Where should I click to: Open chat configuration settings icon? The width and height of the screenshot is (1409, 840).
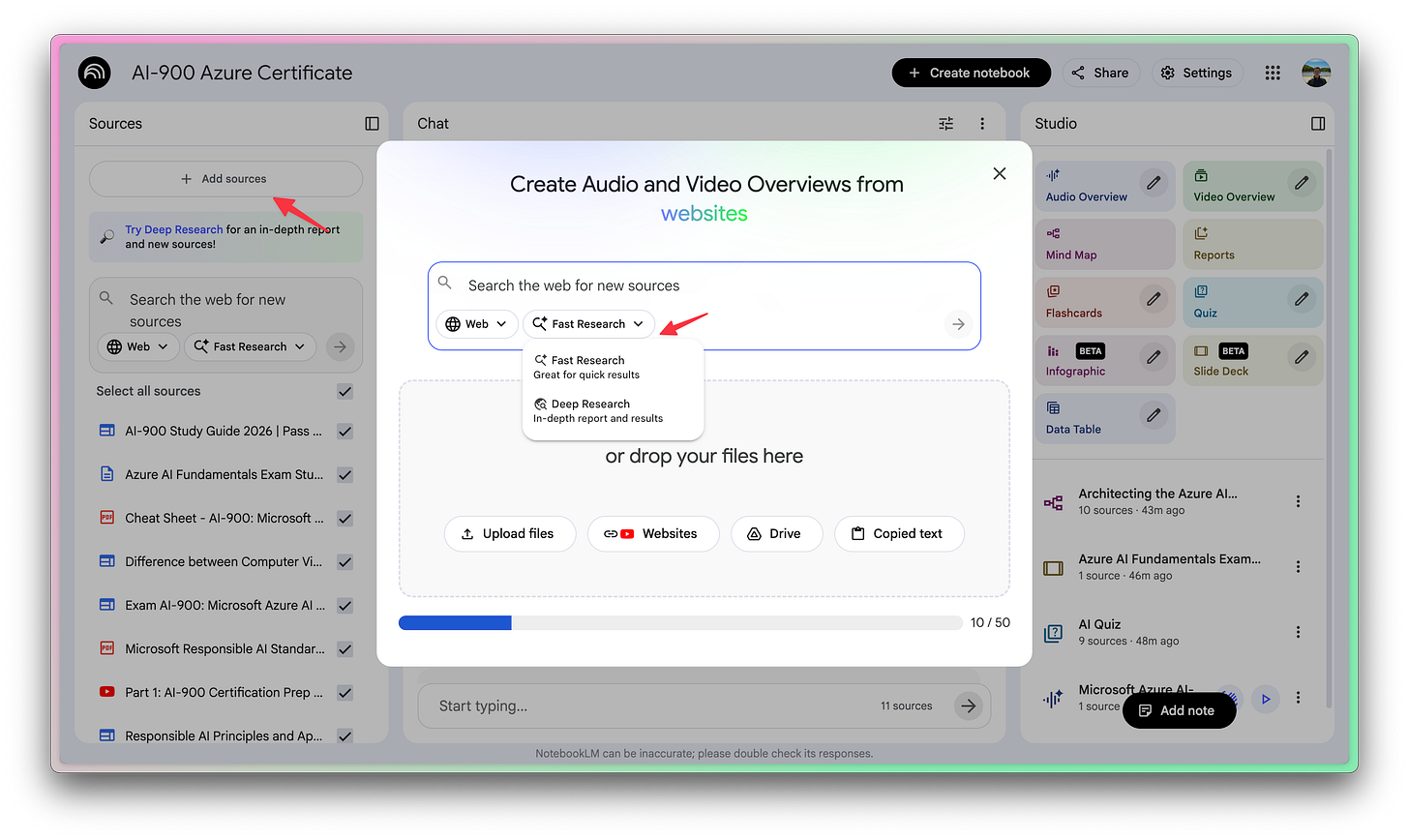pyautogui.click(x=945, y=123)
